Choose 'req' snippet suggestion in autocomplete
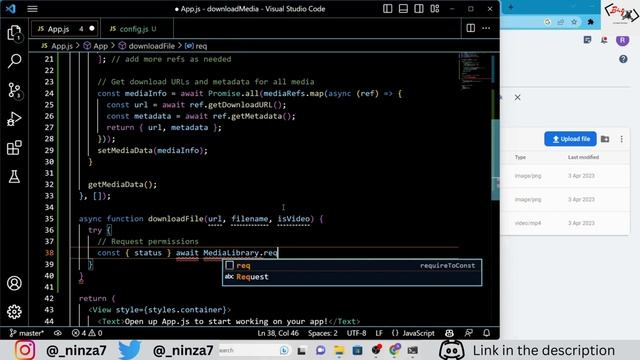This screenshot has height=360, width=640. point(352,265)
